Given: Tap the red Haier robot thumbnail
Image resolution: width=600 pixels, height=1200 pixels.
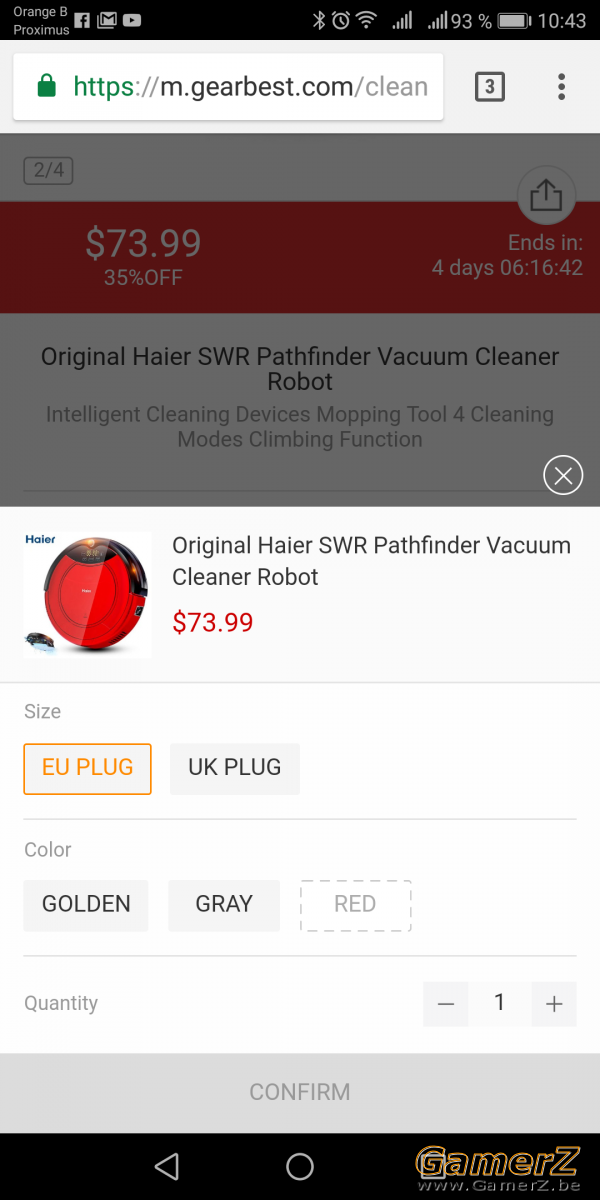Looking at the screenshot, I should pyautogui.click(x=87, y=594).
